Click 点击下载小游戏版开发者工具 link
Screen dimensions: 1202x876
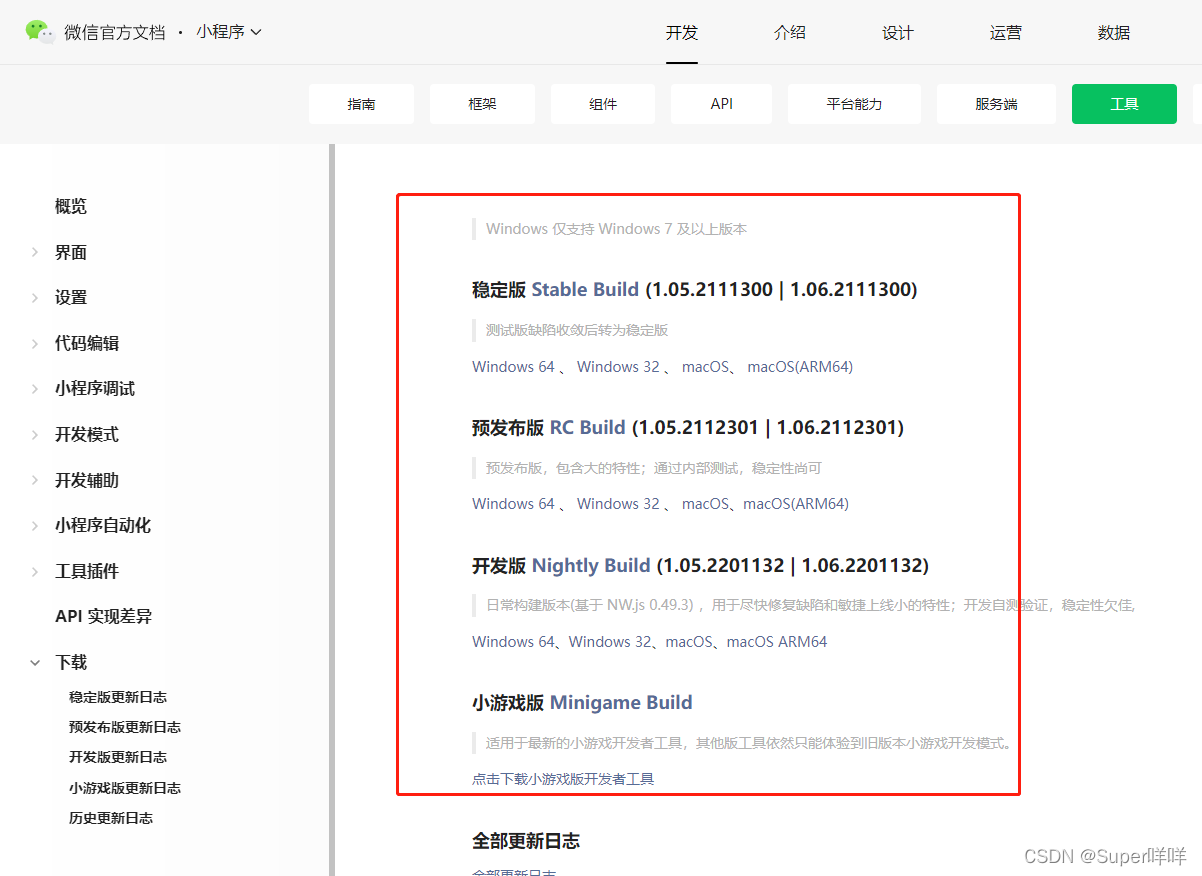click(x=563, y=779)
